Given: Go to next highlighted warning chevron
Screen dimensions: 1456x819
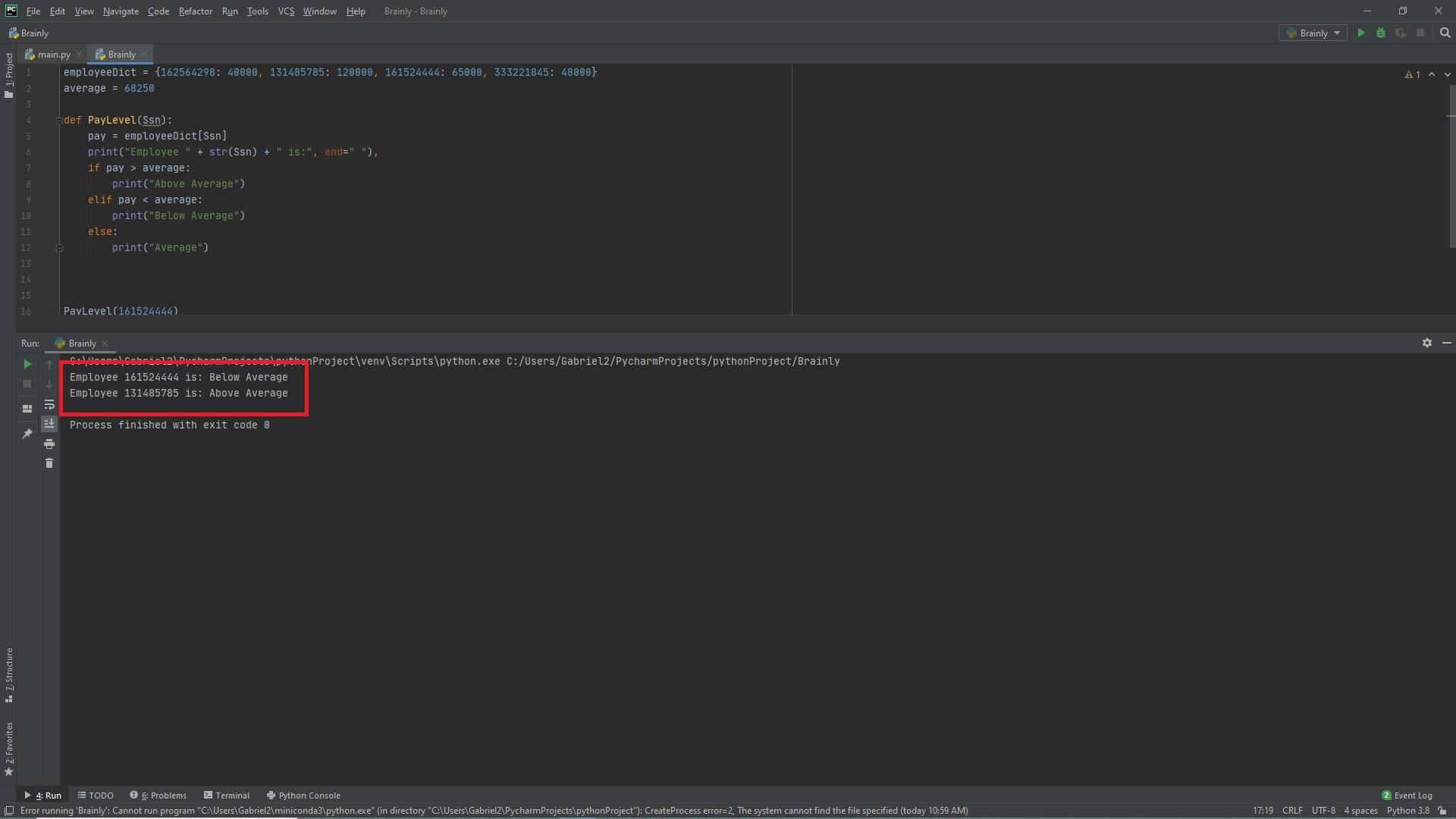Looking at the screenshot, I should (1447, 74).
